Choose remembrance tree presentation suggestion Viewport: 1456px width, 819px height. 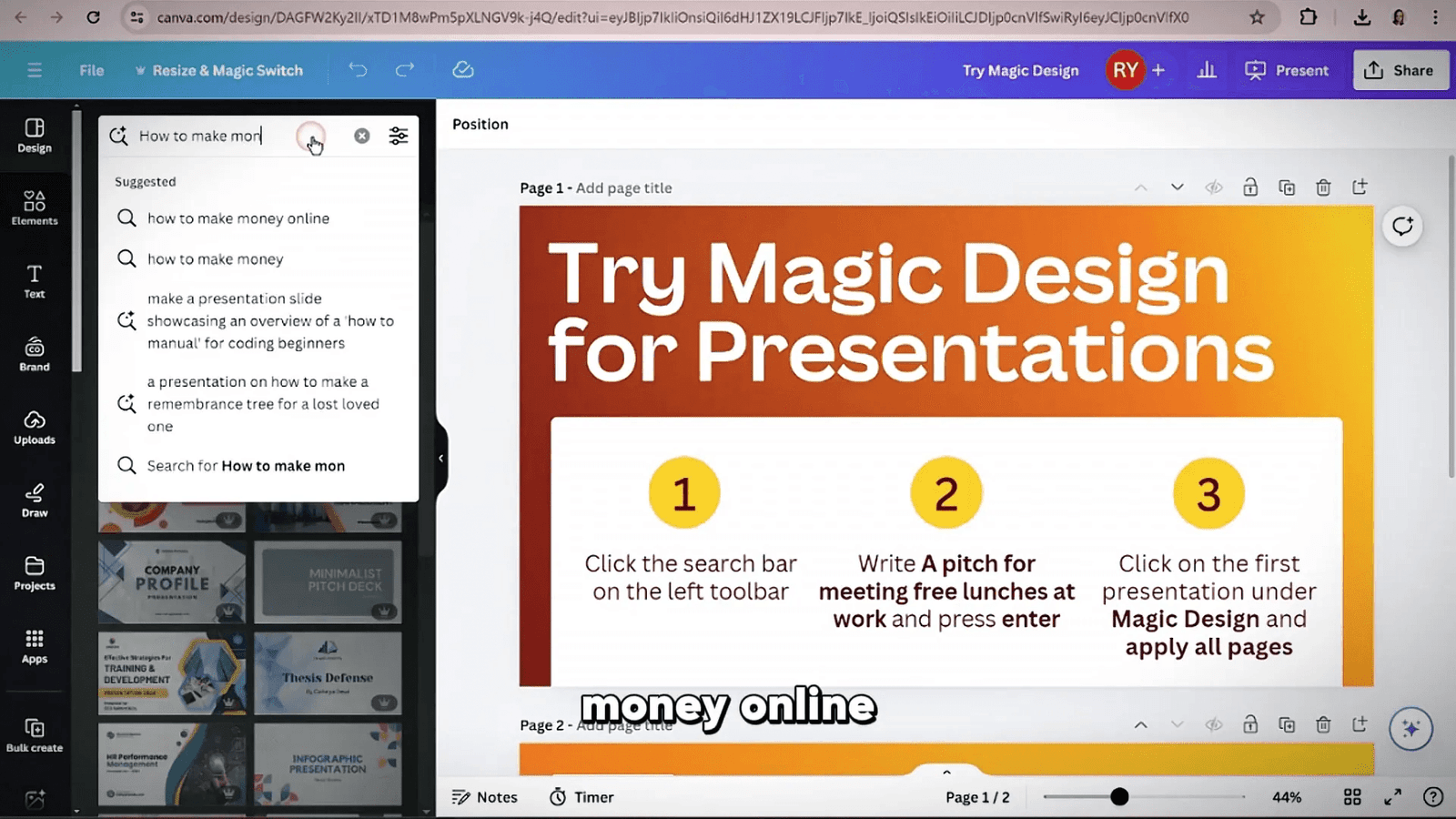click(258, 404)
